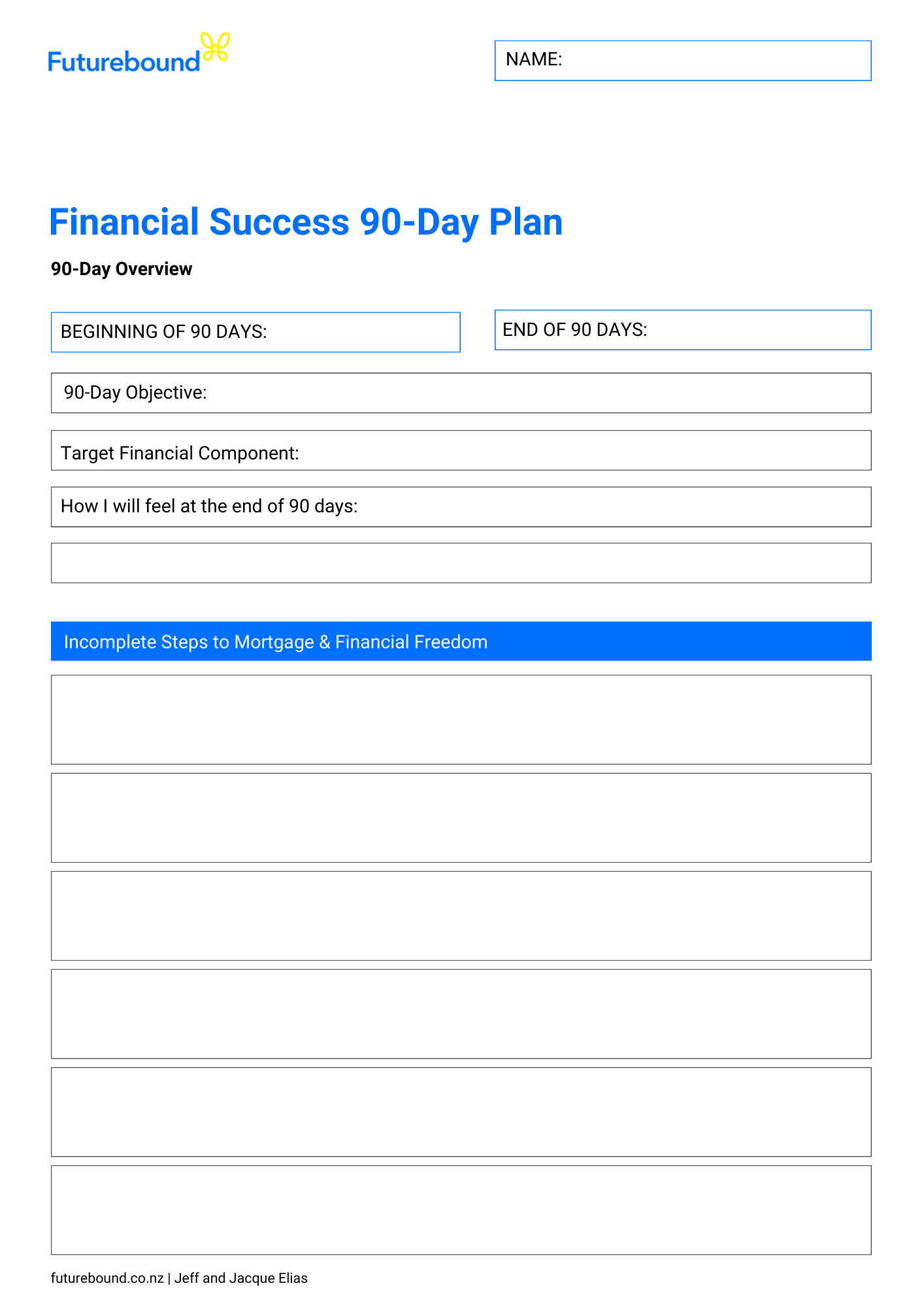This screenshot has height=1307, width=924.
Task: Select the last Incomplete Steps box
Action: pos(461,1210)
